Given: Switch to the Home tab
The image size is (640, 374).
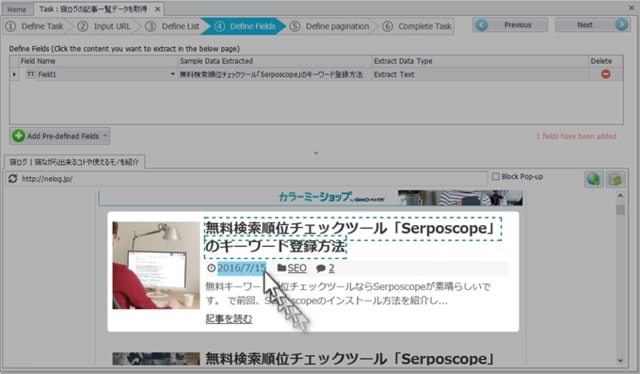Looking at the screenshot, I should tap(17, 9).
